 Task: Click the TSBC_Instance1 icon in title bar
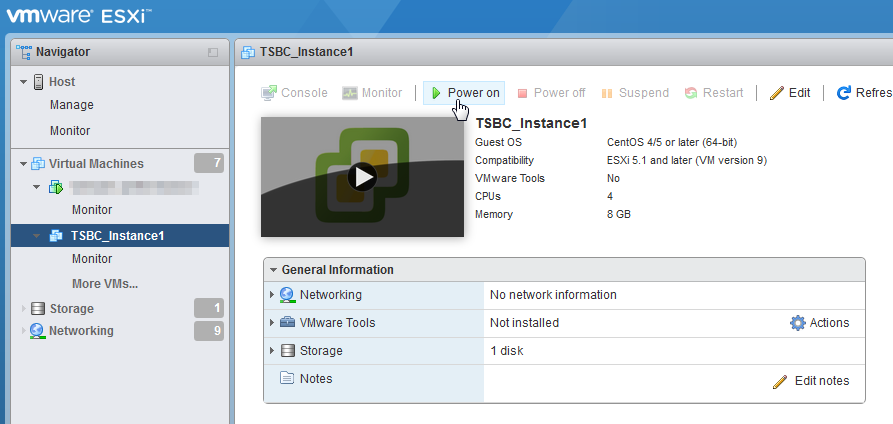(248, 52)
